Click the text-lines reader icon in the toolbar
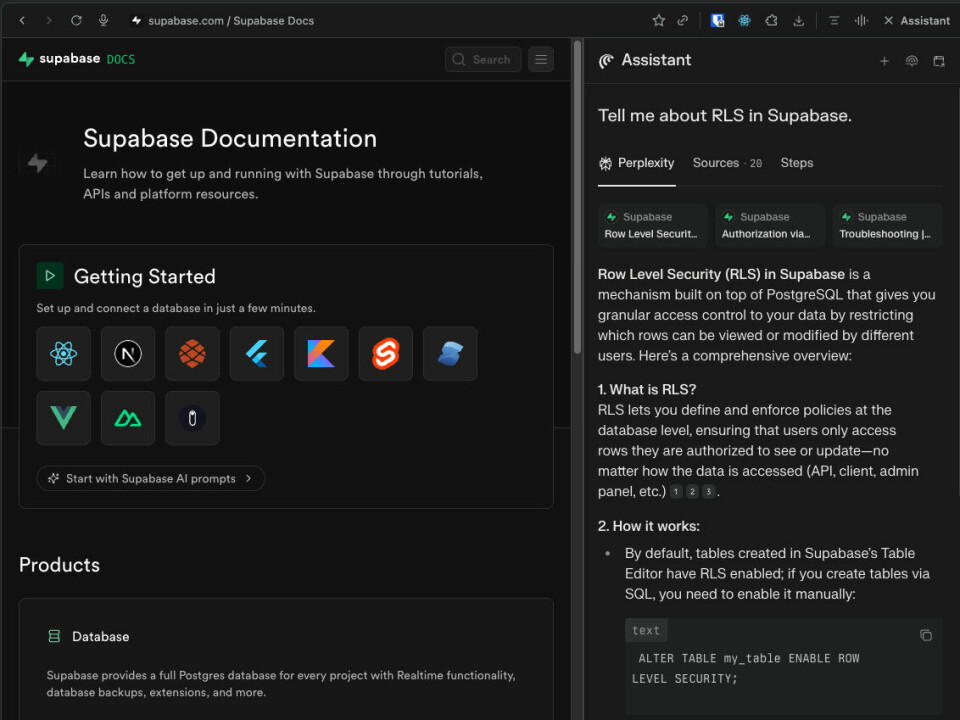This screenshot has width=960, height=720. click(x=834, y=21)
